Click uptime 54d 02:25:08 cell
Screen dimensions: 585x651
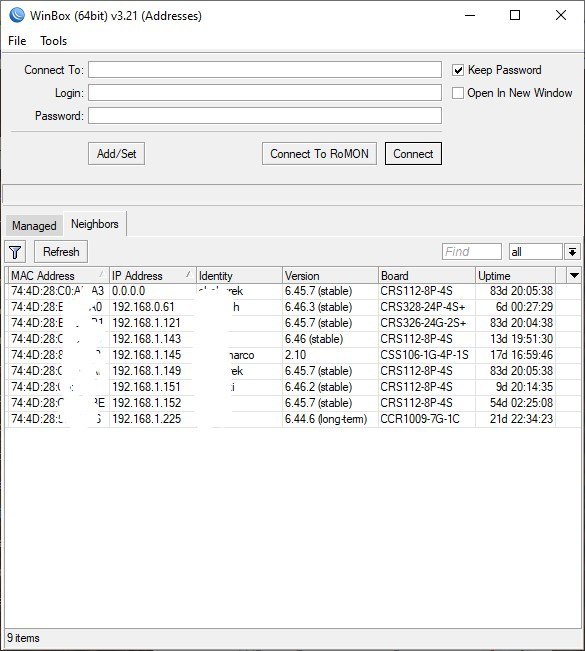(521, 403)
